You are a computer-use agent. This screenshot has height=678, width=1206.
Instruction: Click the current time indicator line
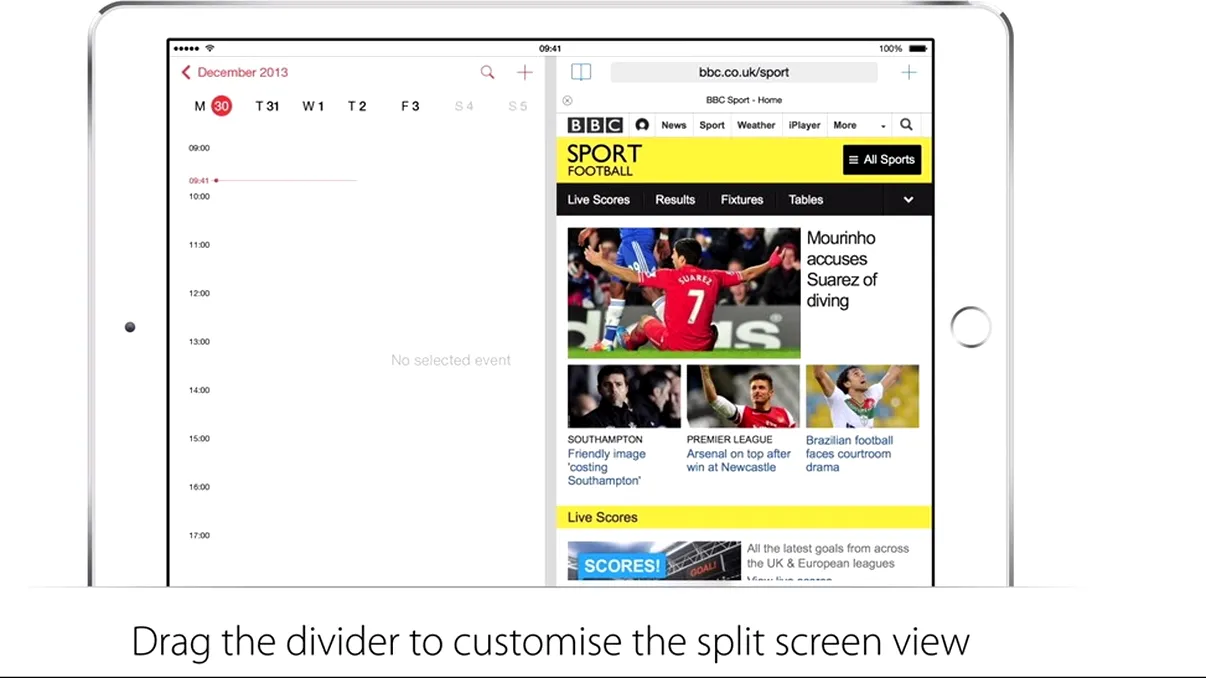tap(285, 180)
